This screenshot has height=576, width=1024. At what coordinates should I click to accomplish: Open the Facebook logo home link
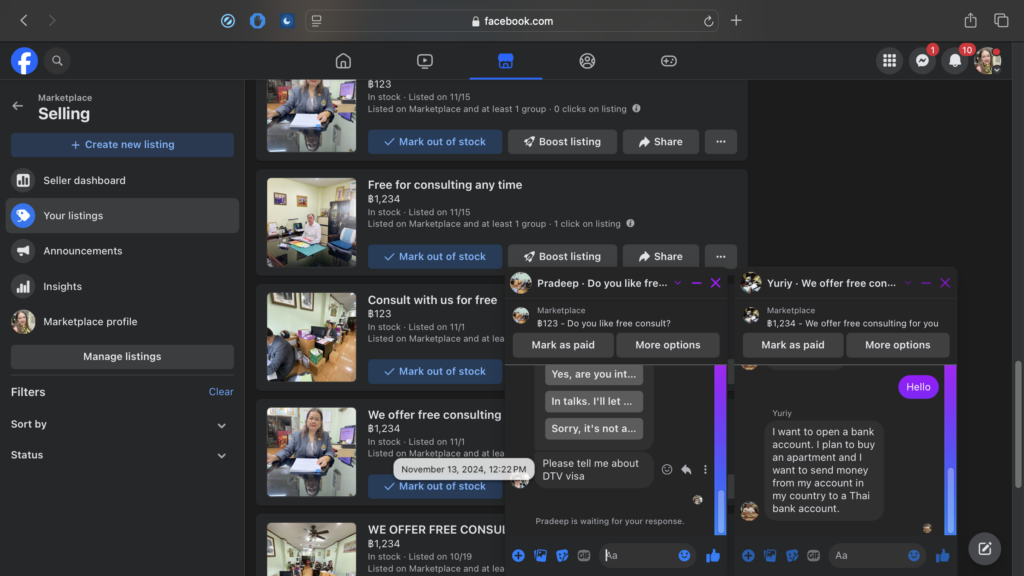24,61
